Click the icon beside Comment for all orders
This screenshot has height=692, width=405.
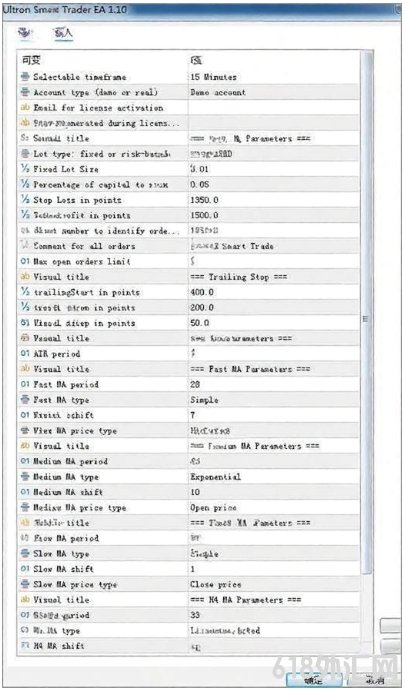(25, 246)
